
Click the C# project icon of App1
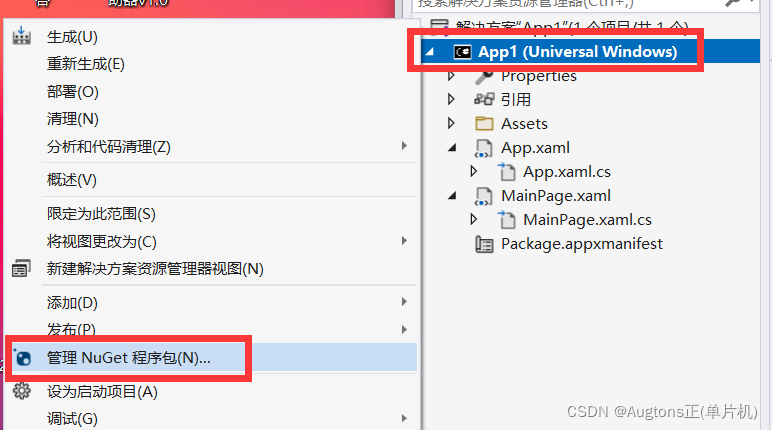coord(462,52)
